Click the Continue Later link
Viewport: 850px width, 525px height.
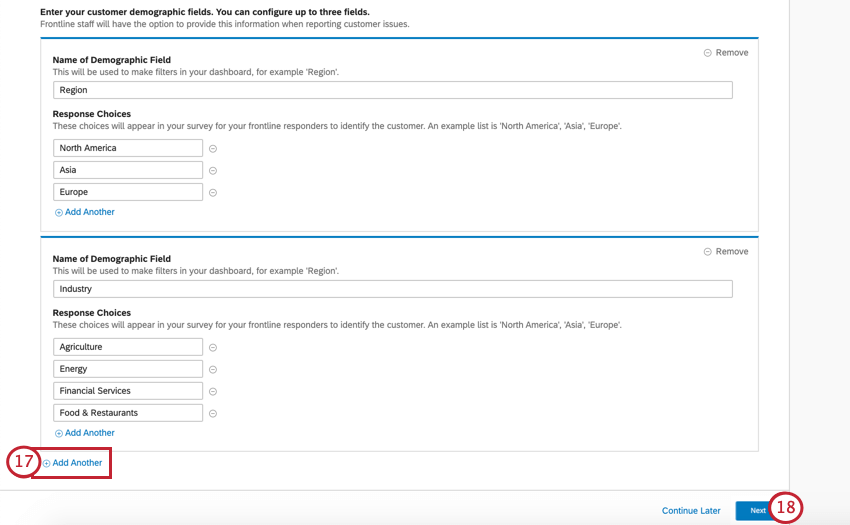pyautogui.click(x=691, y=511)
